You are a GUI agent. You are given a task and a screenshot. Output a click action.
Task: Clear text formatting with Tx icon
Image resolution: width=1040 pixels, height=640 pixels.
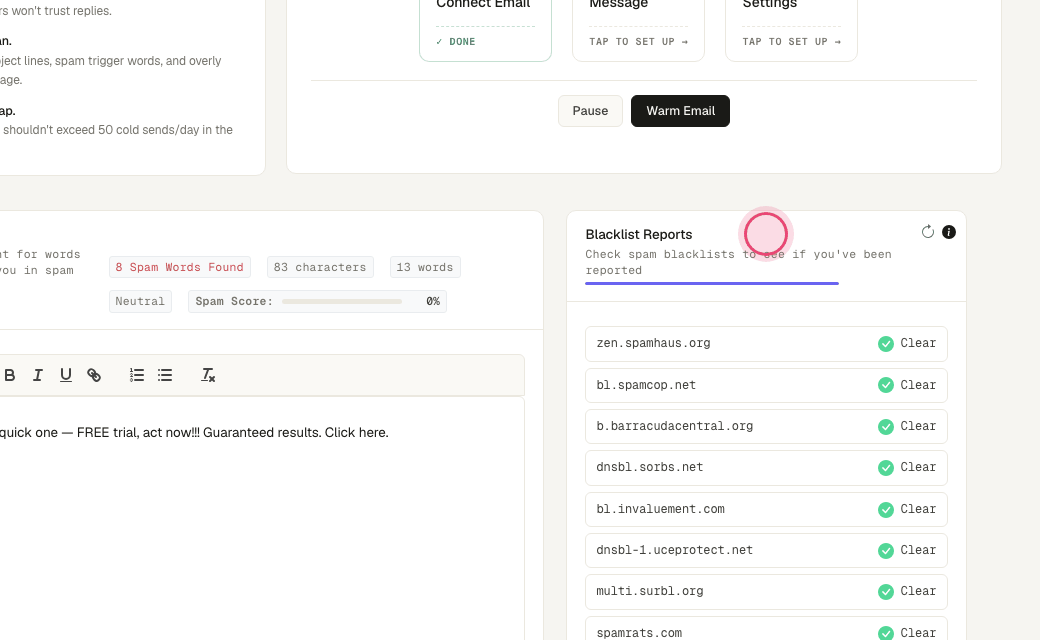pos(208,375)
